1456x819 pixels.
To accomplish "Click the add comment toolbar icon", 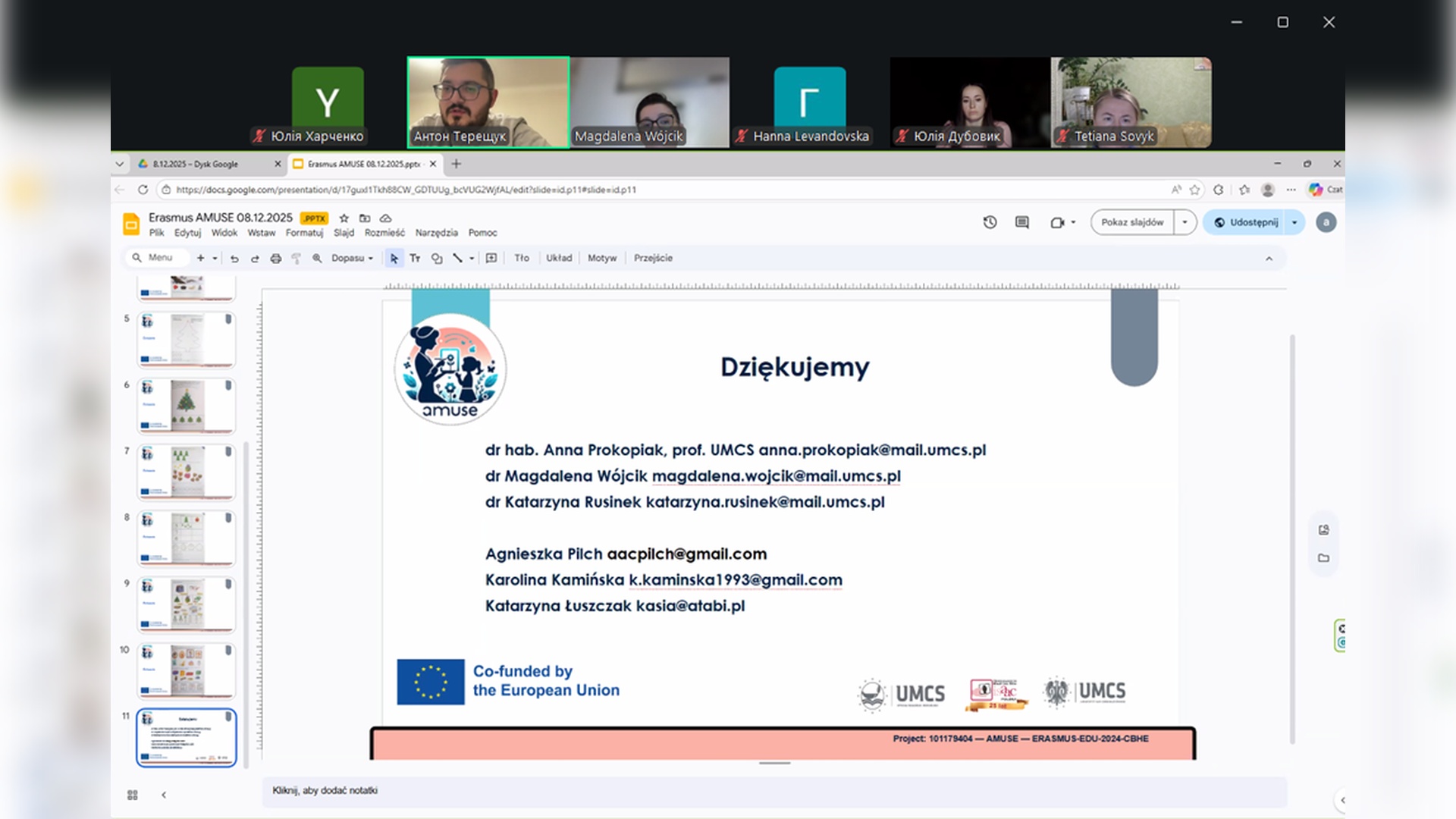I will coord(491,259).
